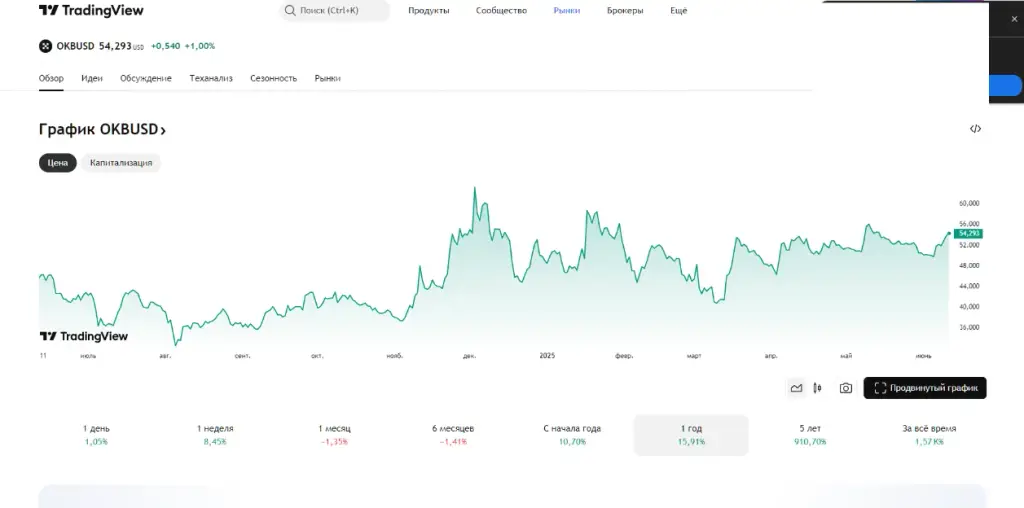Screen dimensions: 1024x508
Task: Switch to candlestick chart type icon
Action: click(x=817, y=388)
